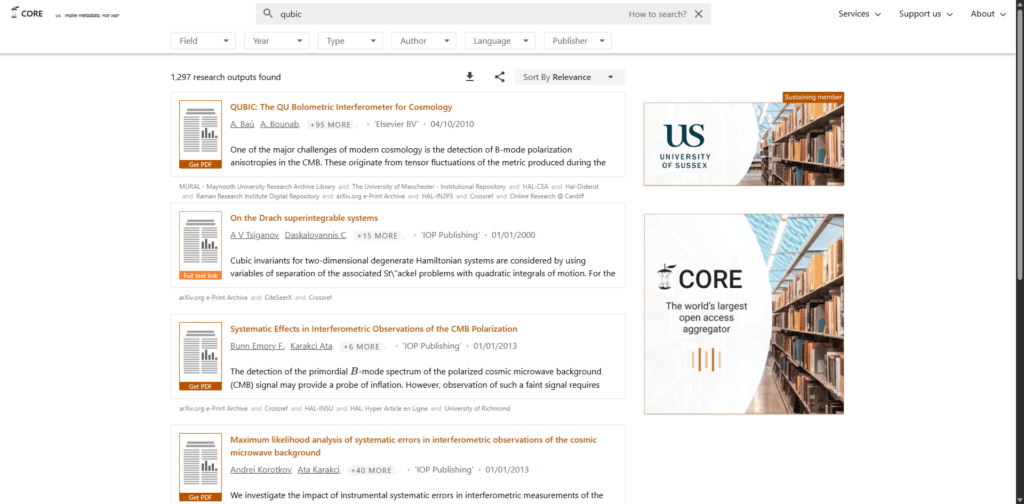Expand +40 MORE authors

pos(370,470)
